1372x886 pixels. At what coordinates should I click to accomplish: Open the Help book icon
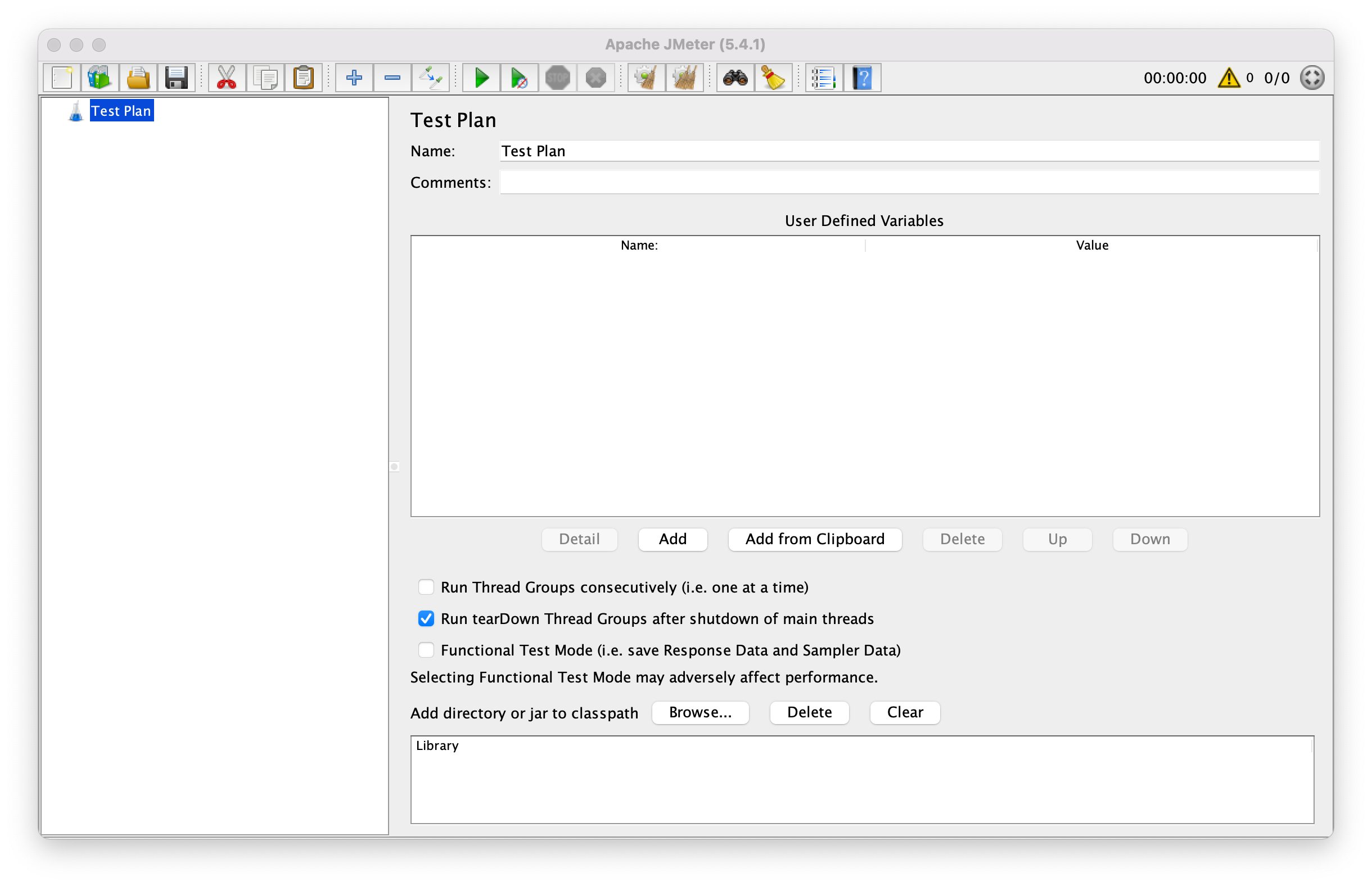[863, 78]
